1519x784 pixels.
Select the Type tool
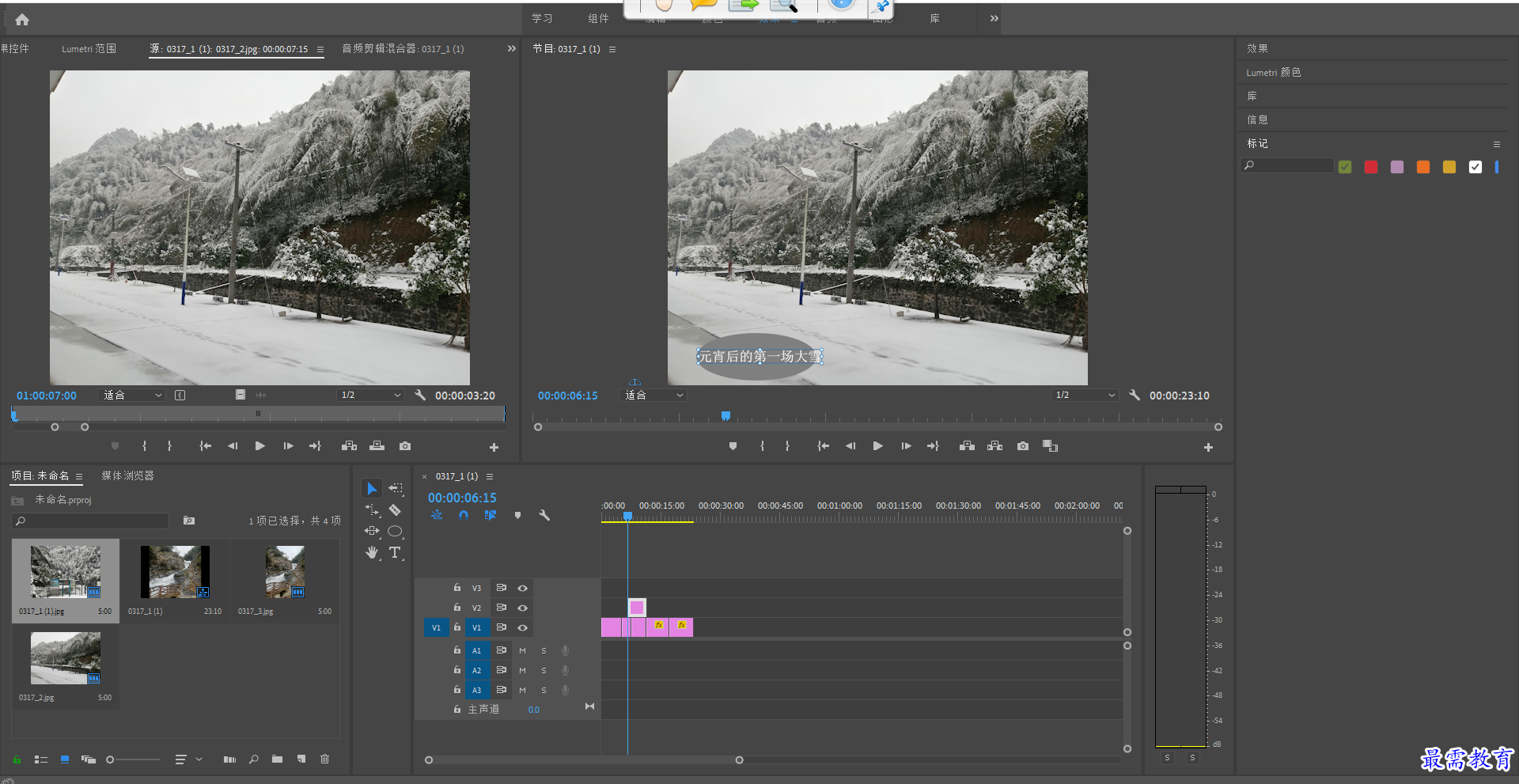[395, 552]
